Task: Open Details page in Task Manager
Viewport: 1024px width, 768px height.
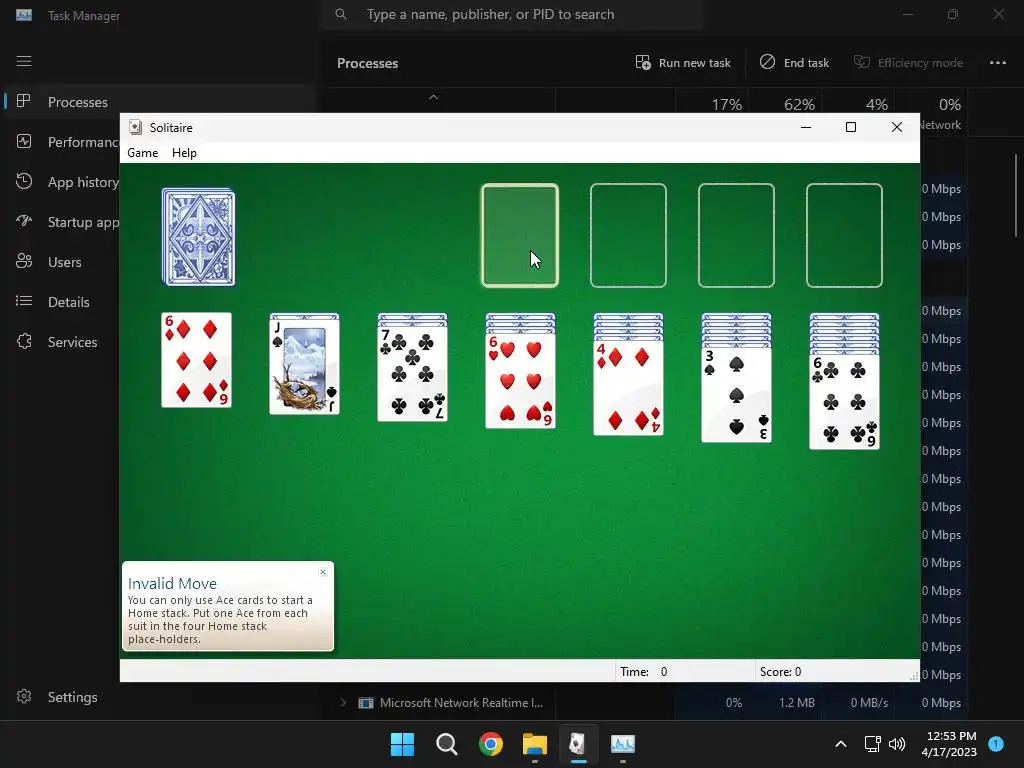Action: click(x=62, y=302)
